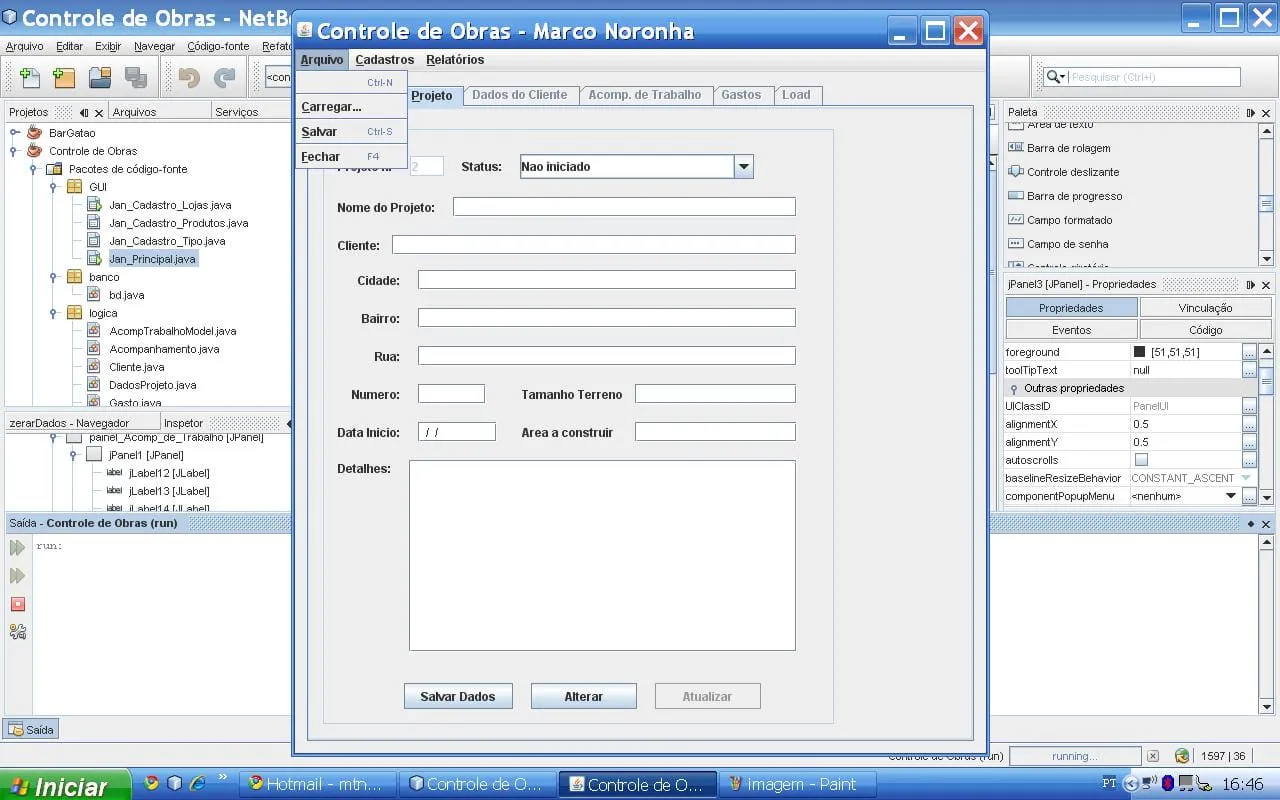Click the New Project icon in NetBeans toolbar
1280x800 pixels.
64,77
